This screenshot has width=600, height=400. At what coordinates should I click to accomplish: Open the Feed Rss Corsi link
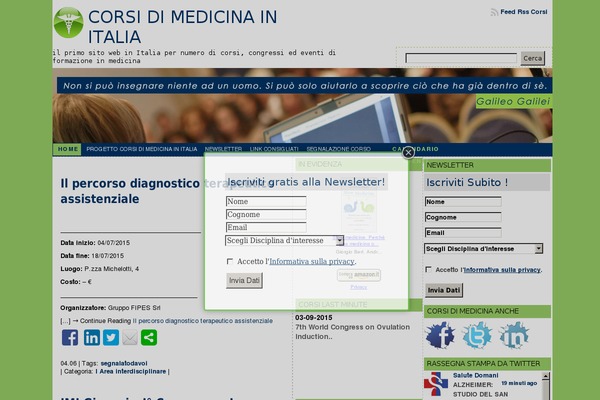click(523, 12)
